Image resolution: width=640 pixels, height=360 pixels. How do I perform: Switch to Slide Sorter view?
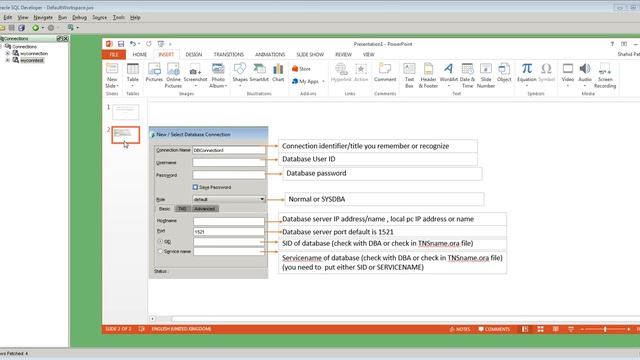click(540, 329)
